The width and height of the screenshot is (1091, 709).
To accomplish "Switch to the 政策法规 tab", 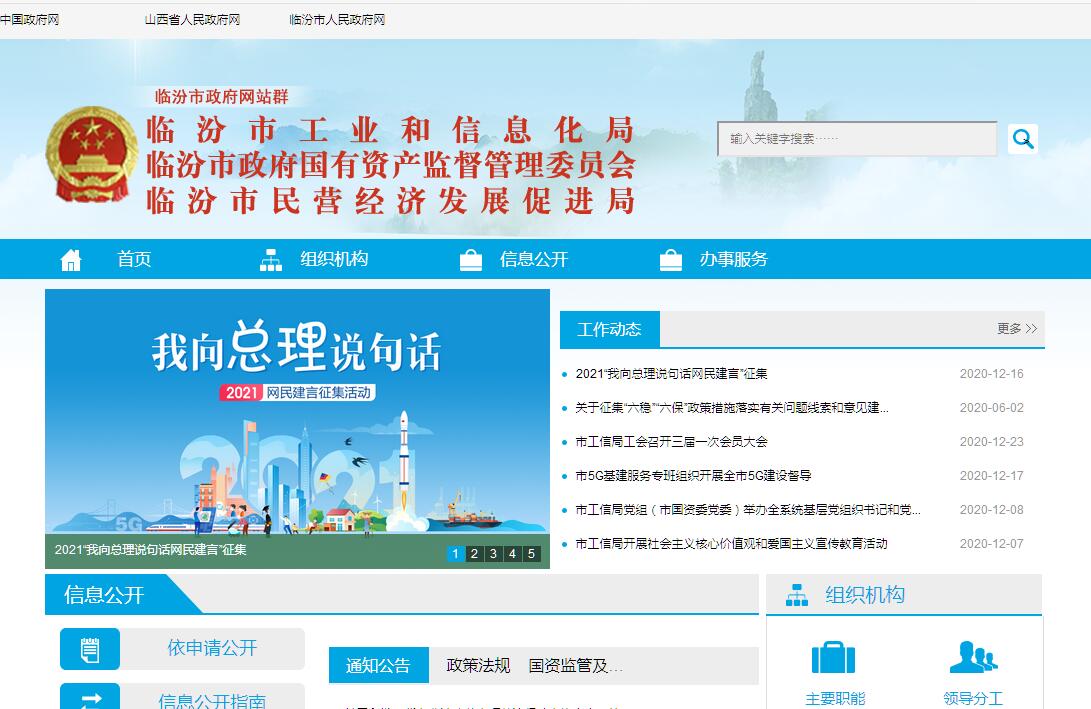I will click(478, 666).
